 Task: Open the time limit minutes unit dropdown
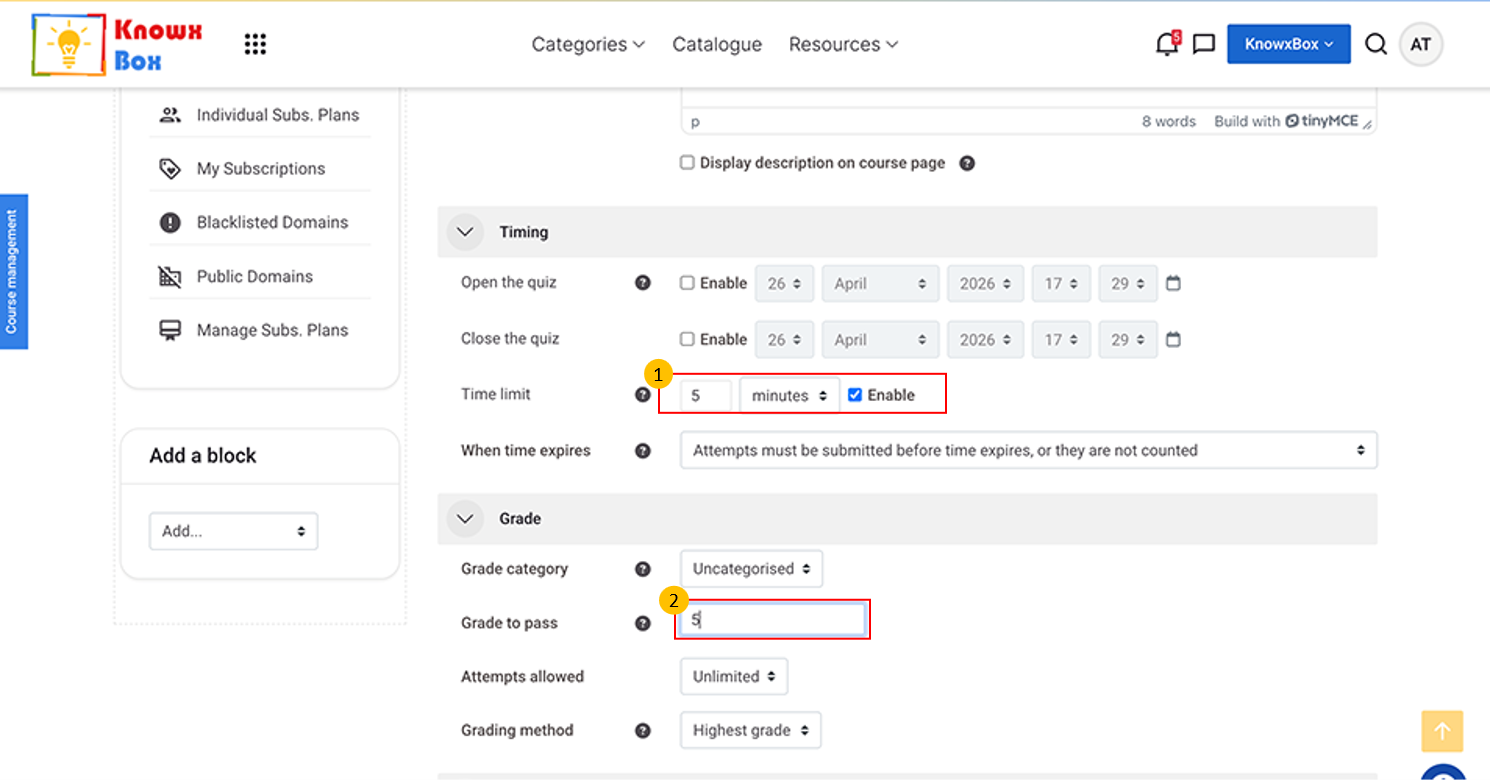pyautogui.click(x=790, y=395)
